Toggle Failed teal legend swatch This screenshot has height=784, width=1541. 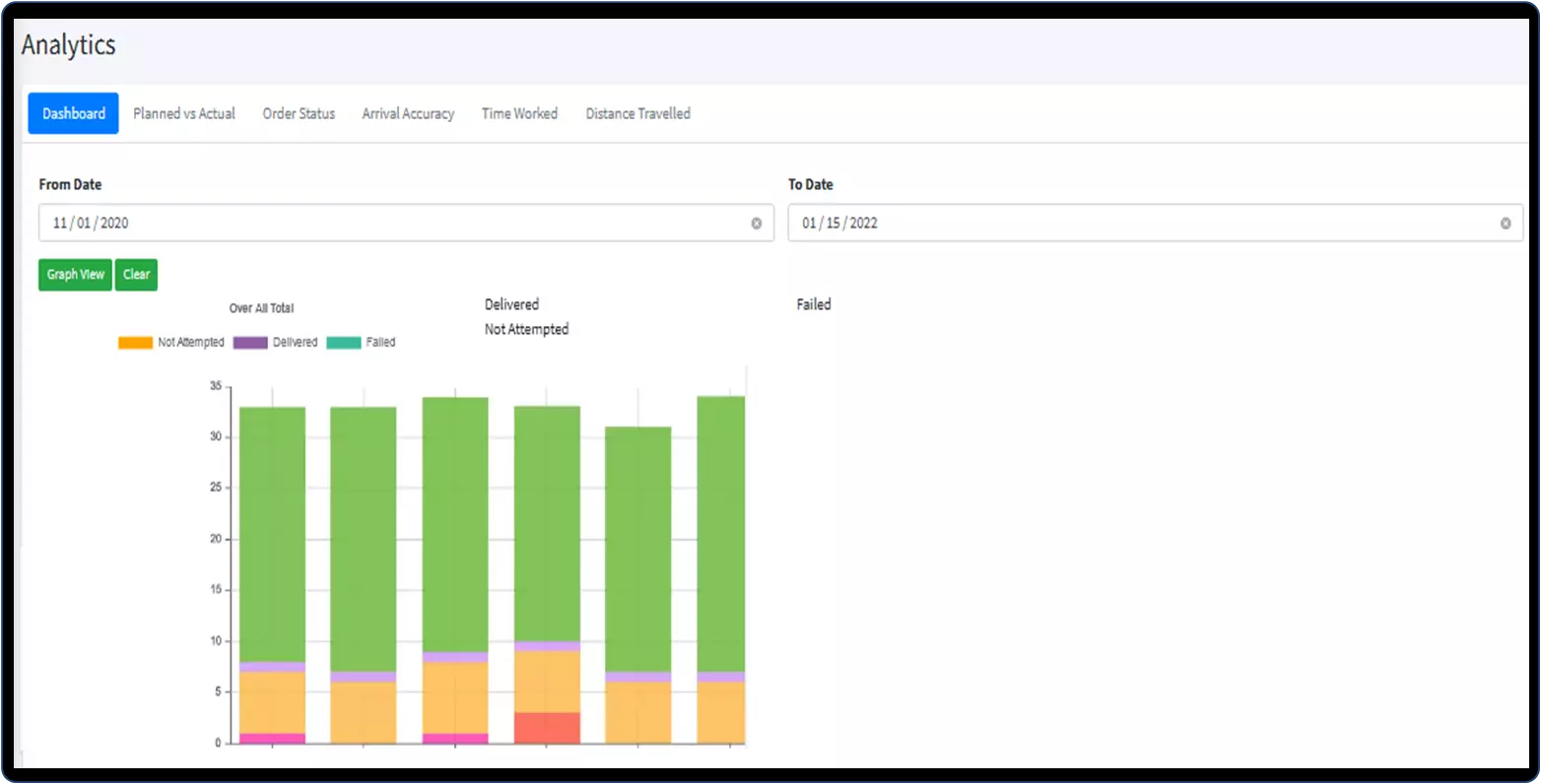344,343
